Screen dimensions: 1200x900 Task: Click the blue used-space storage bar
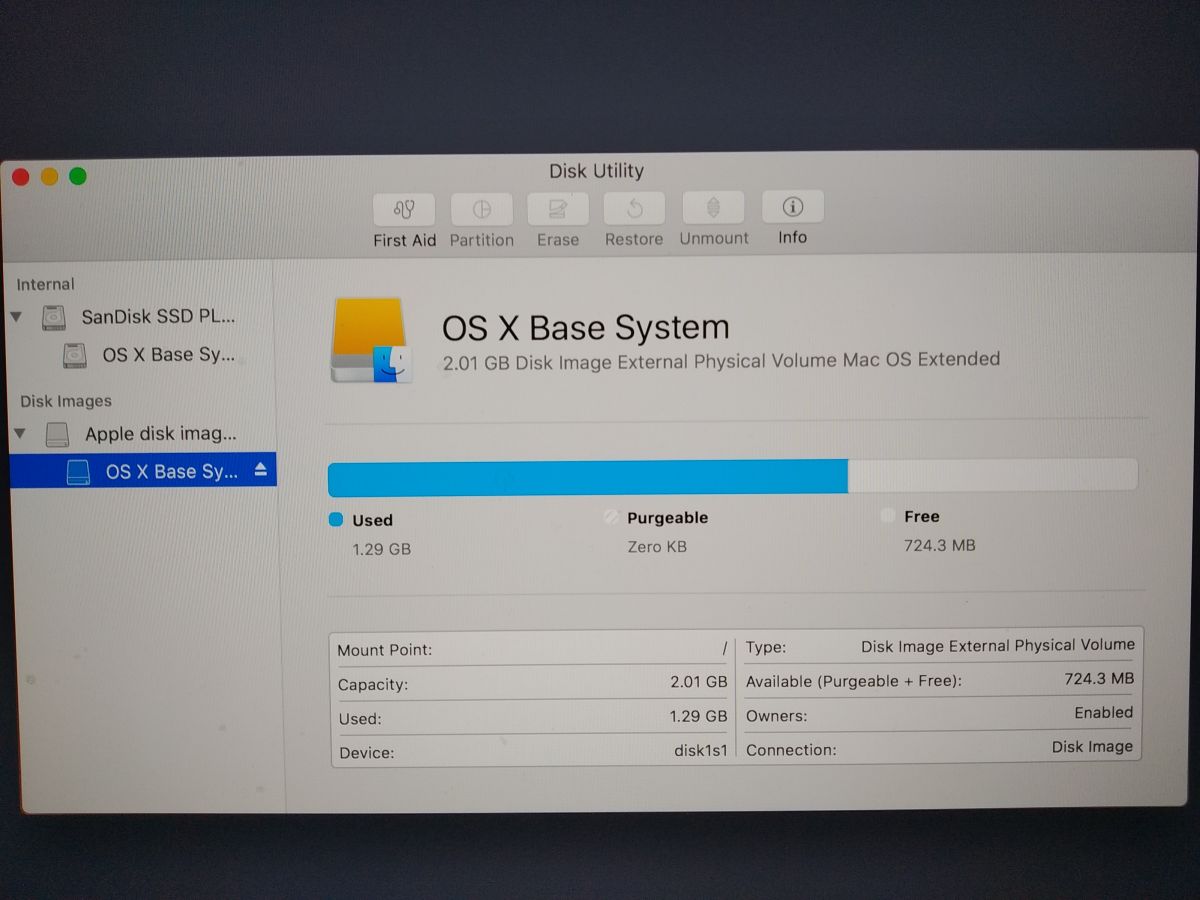coord(588,478)
